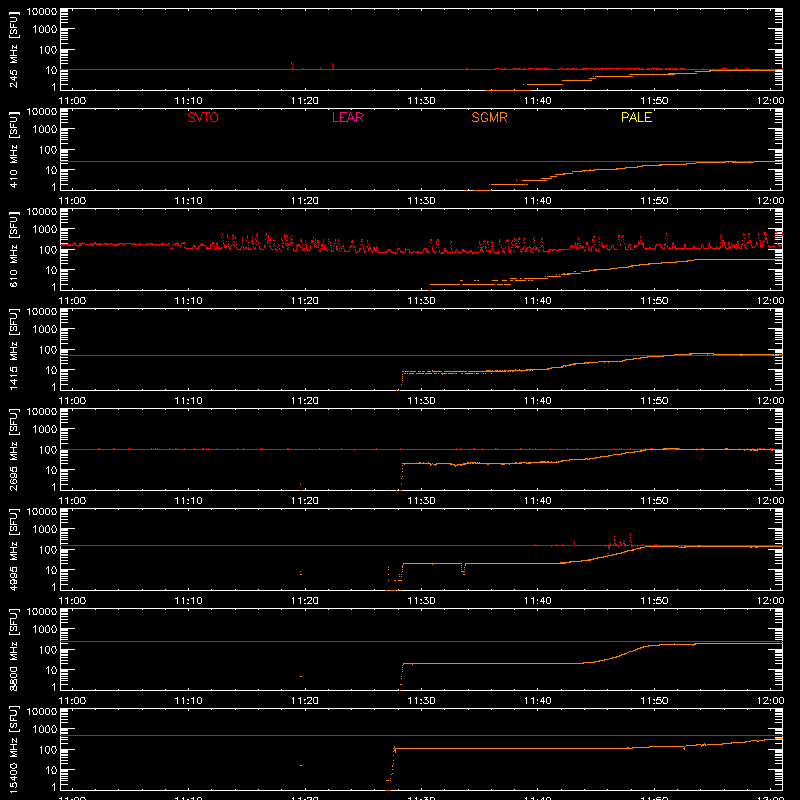
Task: Select the 2695 MHz [SFU] axis title
Action: click(x=14, y=449)
